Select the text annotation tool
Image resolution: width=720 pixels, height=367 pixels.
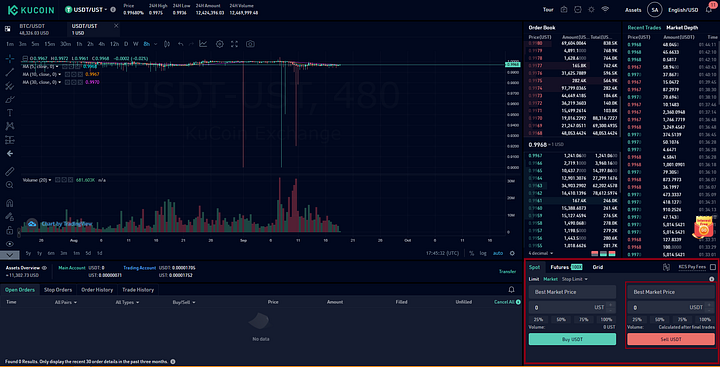pos(10,113)
